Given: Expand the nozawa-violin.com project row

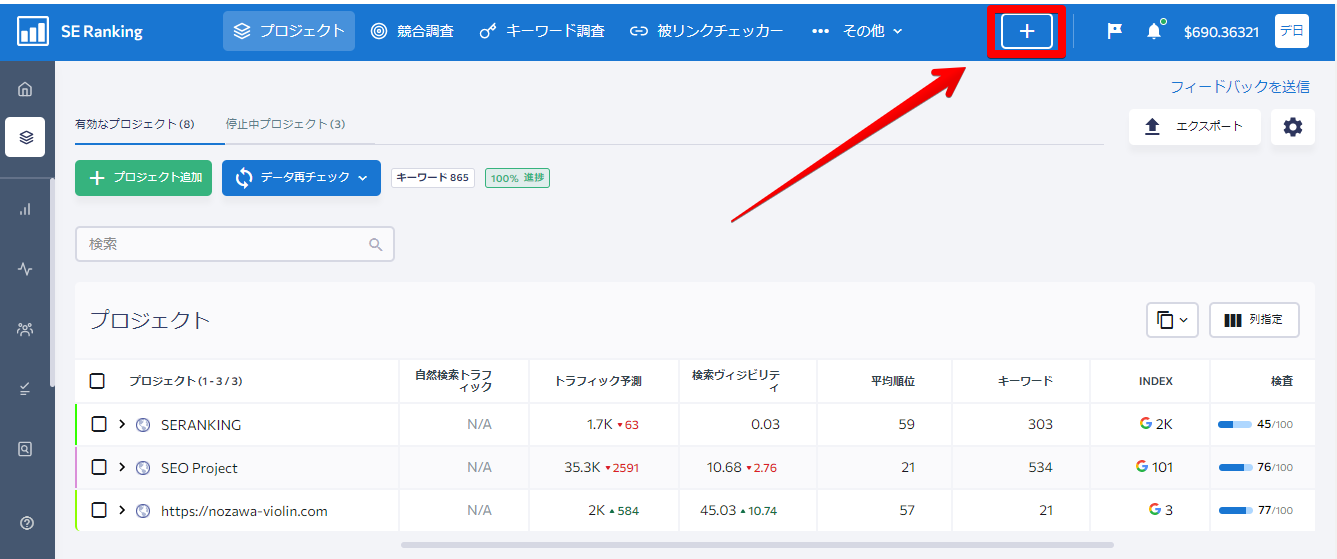Looking at the screenshot, I should pyautogui.click(x=122, y=510).
